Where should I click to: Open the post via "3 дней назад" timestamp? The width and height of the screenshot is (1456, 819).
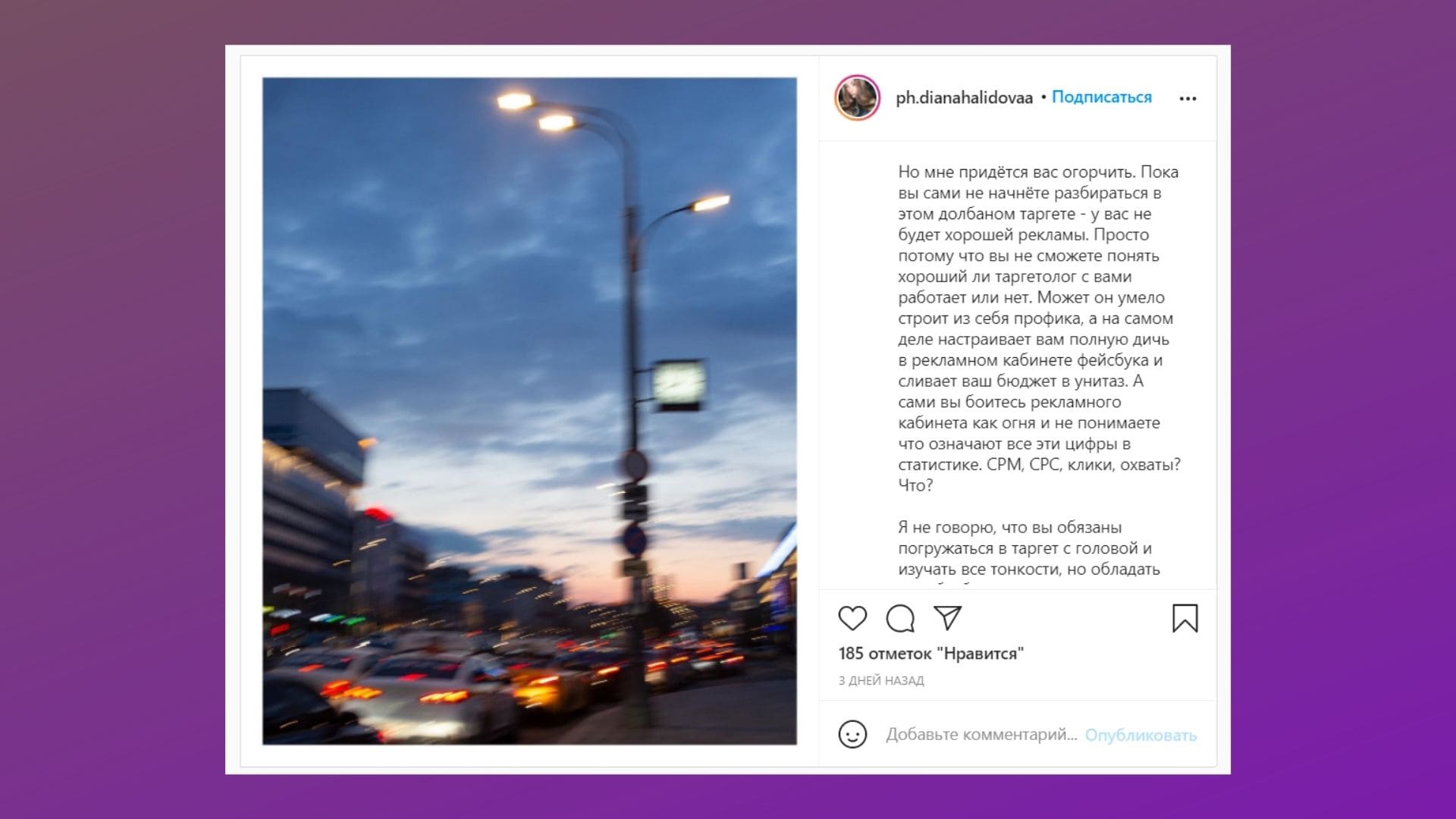(x=881, y=681)
